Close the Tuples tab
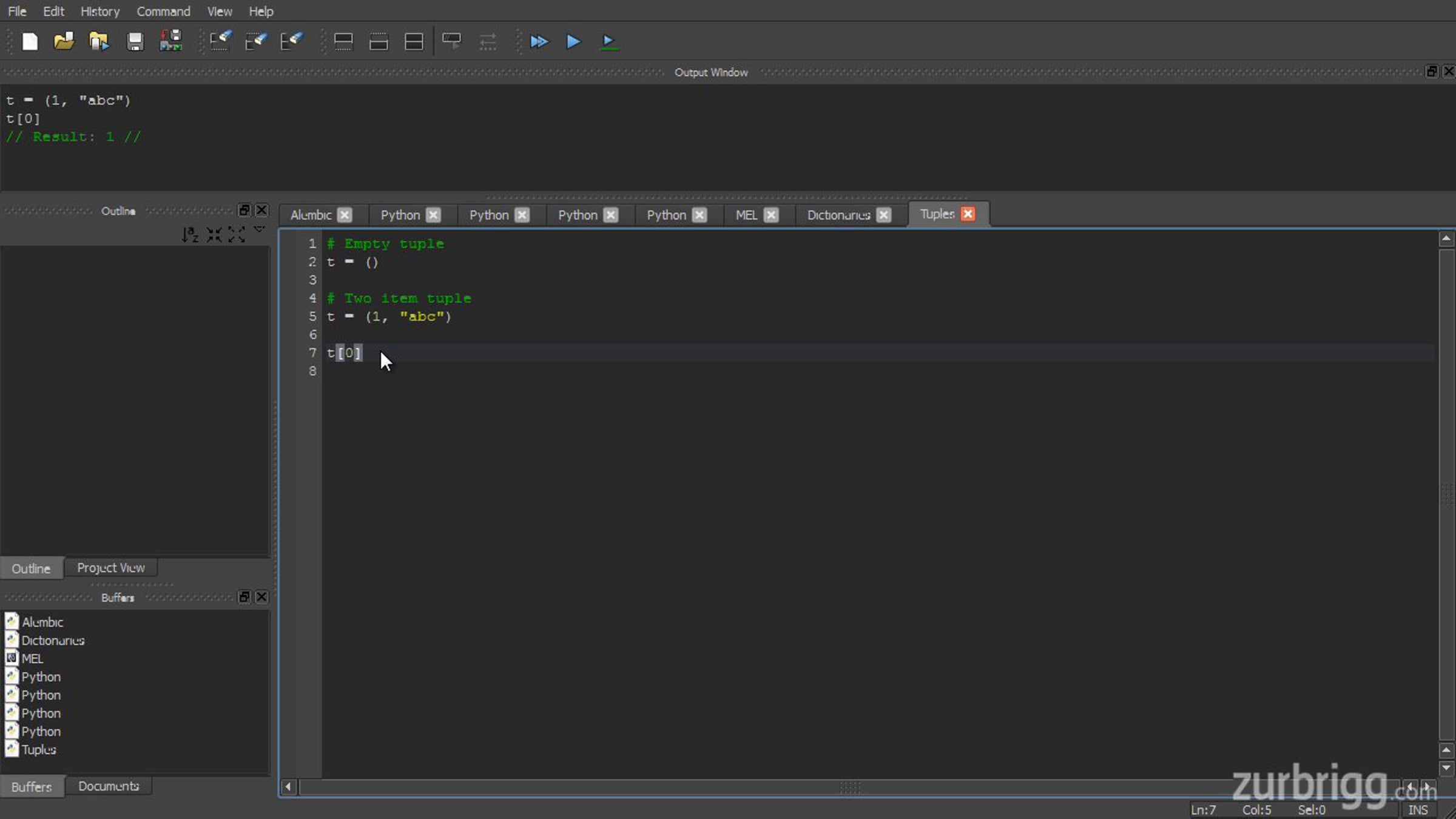The image size is (1456, 819). click(968, 214)
